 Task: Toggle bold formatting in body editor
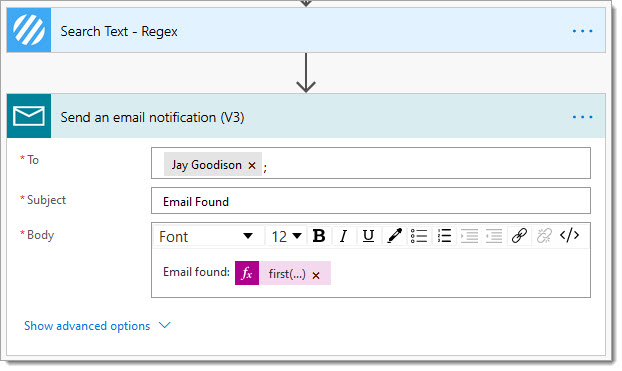point(319,236)
